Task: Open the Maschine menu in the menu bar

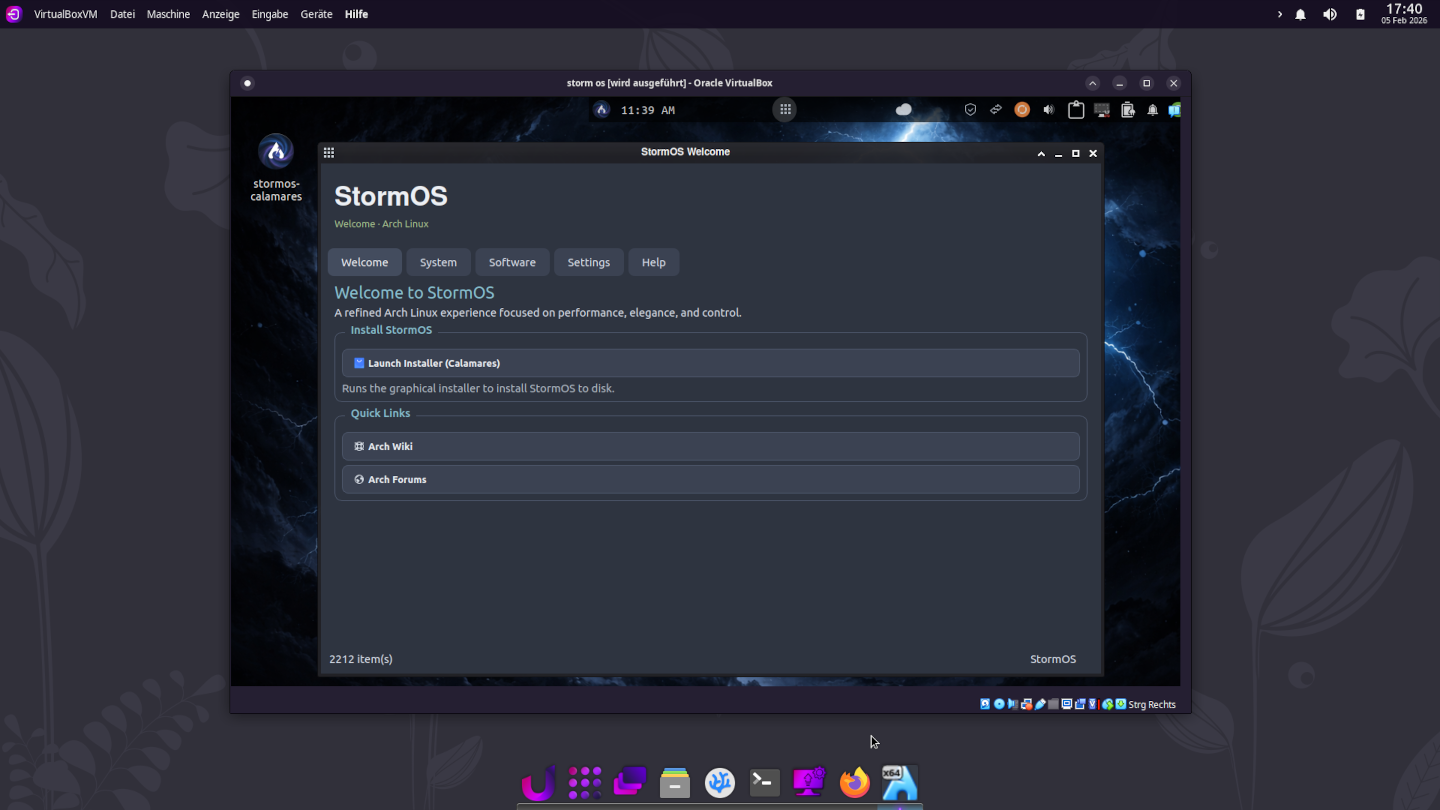Action: click(x=168, y=14)
